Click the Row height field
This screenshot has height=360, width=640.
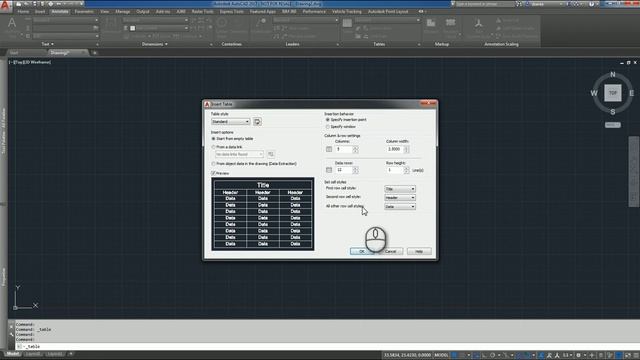(x=395, y=170)
